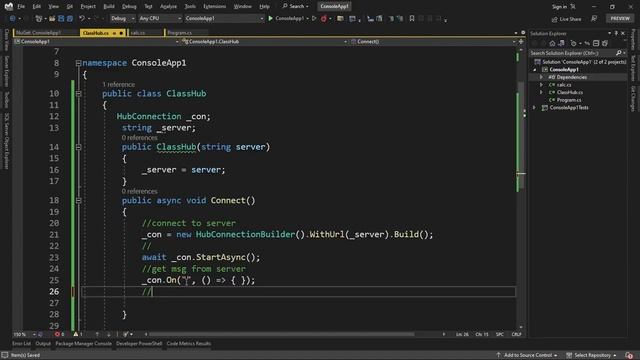
Task: Click the PREVIEW button
Action: [620, 18]
